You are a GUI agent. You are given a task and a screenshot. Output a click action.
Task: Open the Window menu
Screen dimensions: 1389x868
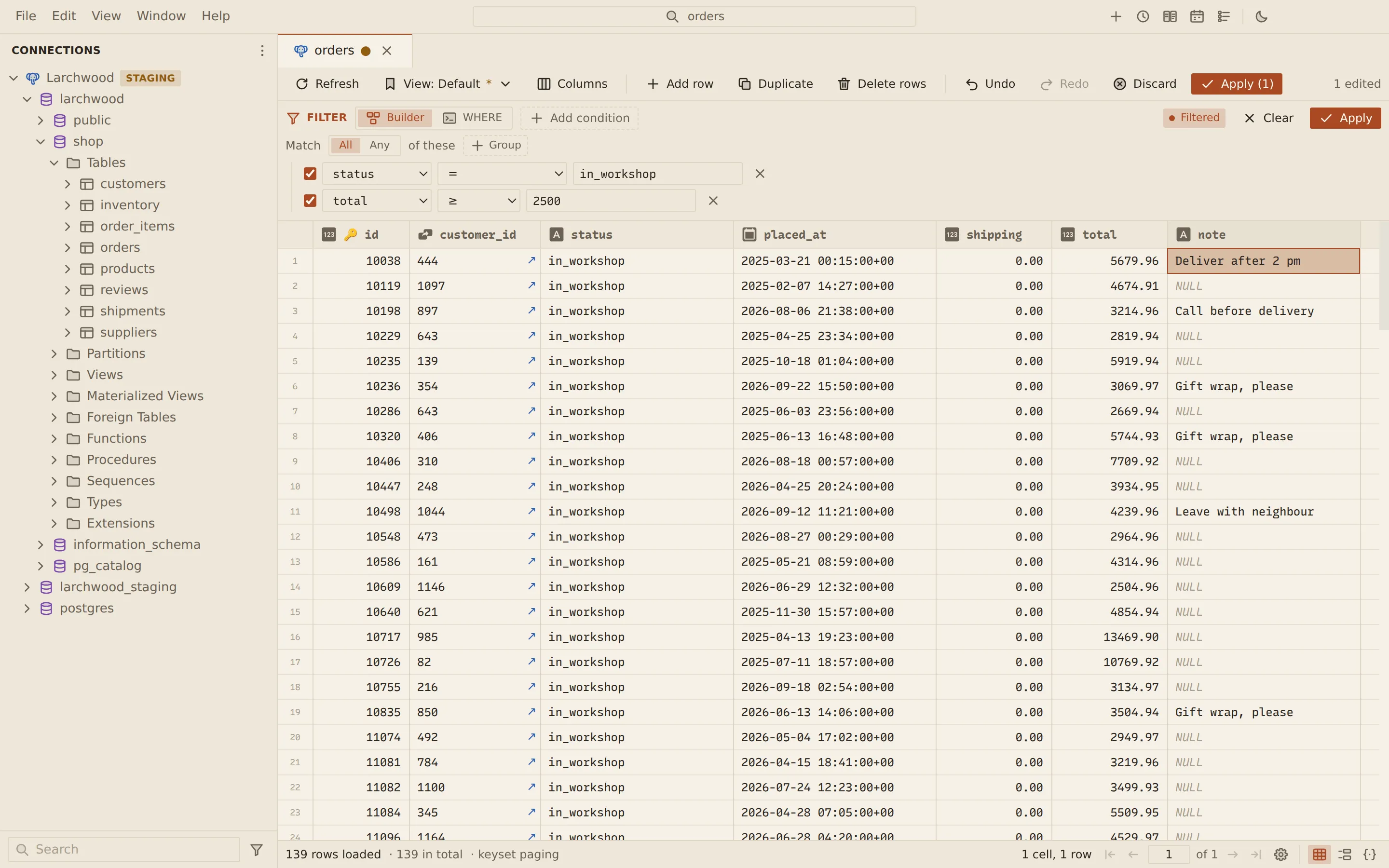pos(161,16)
